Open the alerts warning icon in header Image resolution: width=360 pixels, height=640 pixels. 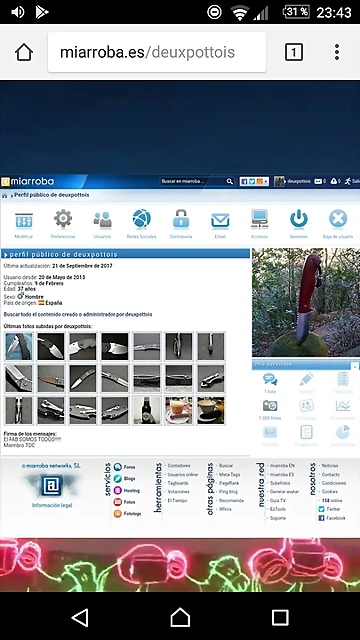pyautogui.click(x=334, y=181)
